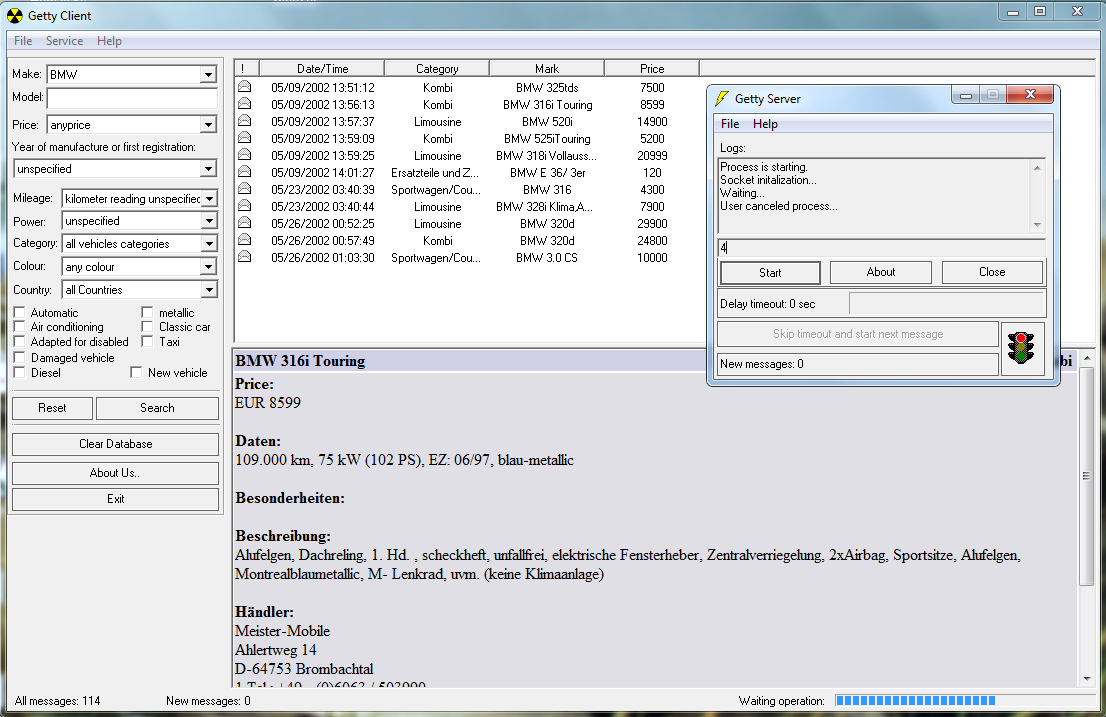Click the details pane vertical scrollbar thumb
Screen dimensions: 1106x717
coord(1086,476)
